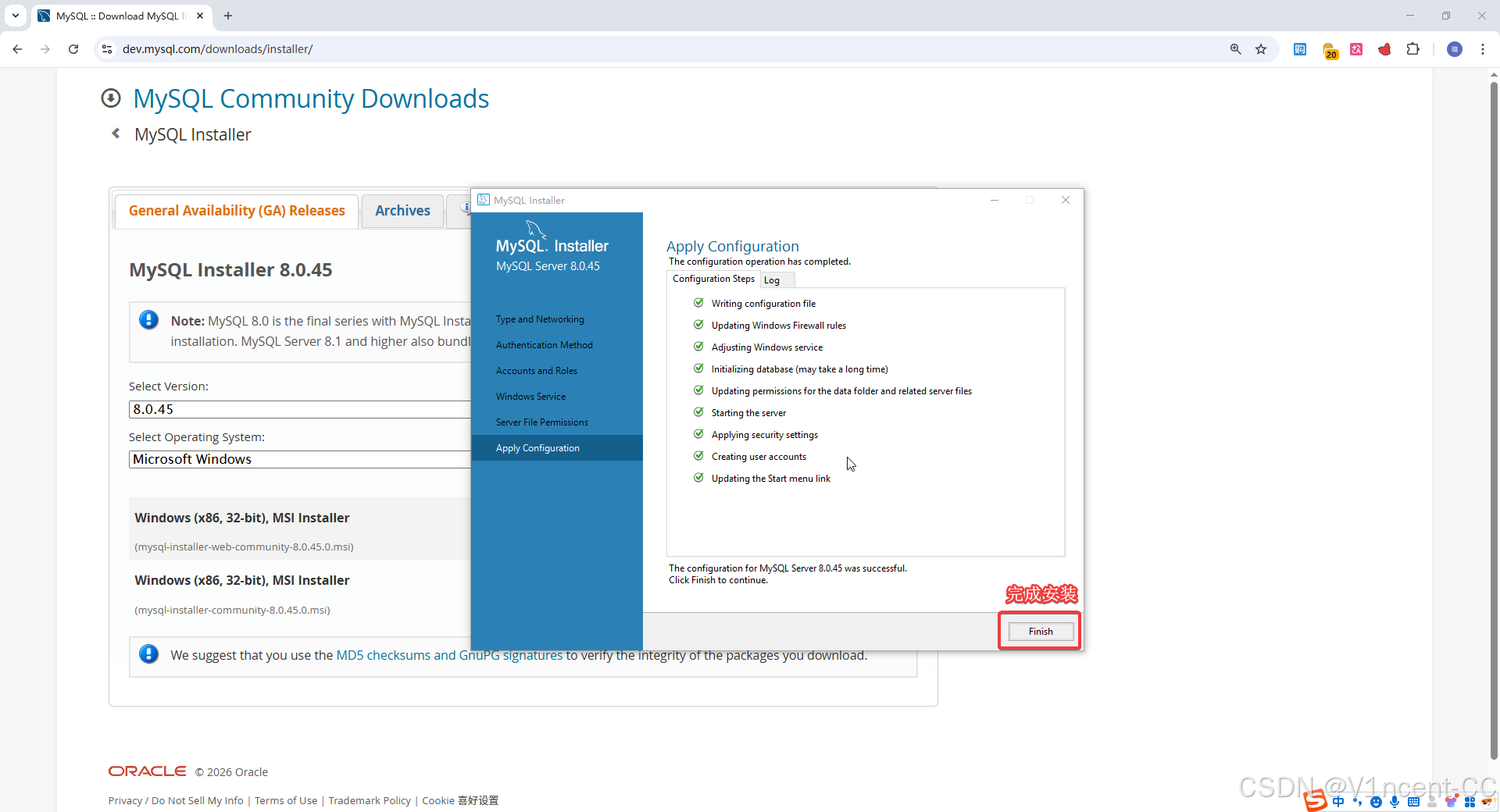Click 'Starting the server' step row
1500x812 pixels.
(x=740, y=413)
